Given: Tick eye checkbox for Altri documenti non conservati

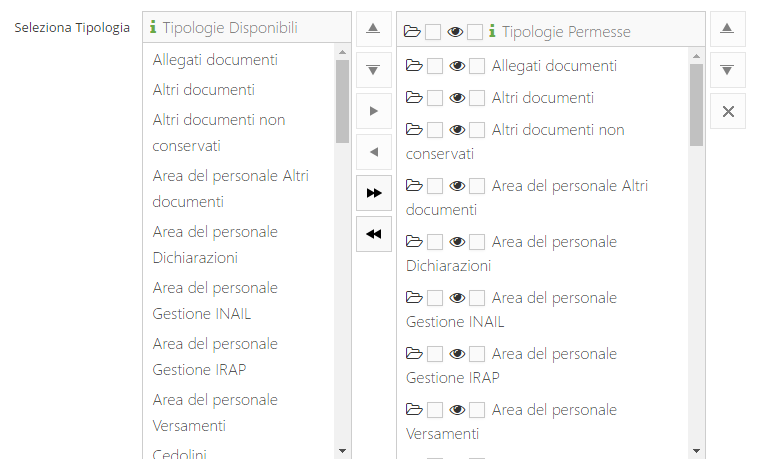Looking at the screenshot, I should [x=477, y=130].
